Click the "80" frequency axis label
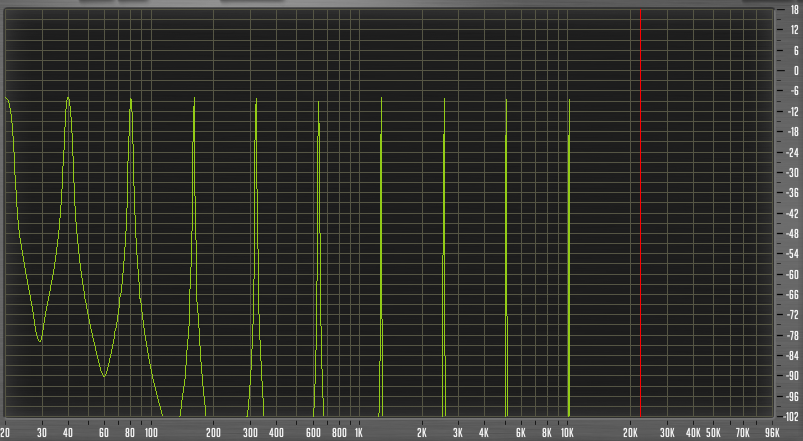 130,433
